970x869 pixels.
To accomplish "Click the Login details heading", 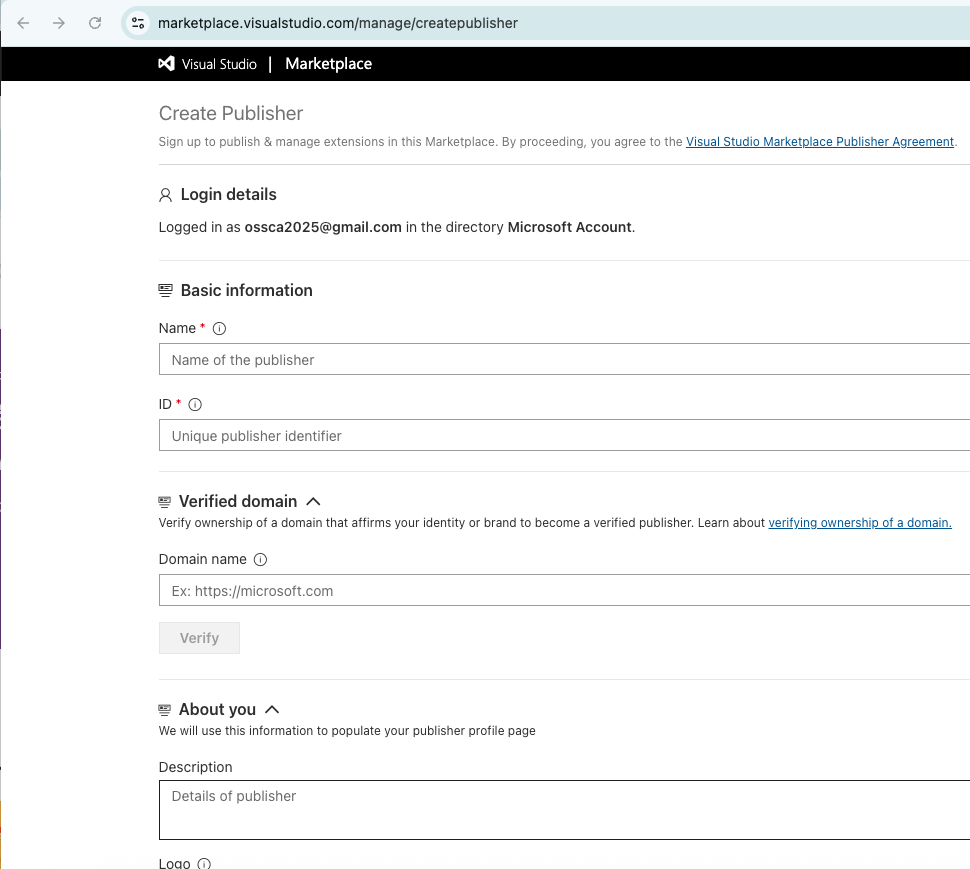I will coord(229,195).
